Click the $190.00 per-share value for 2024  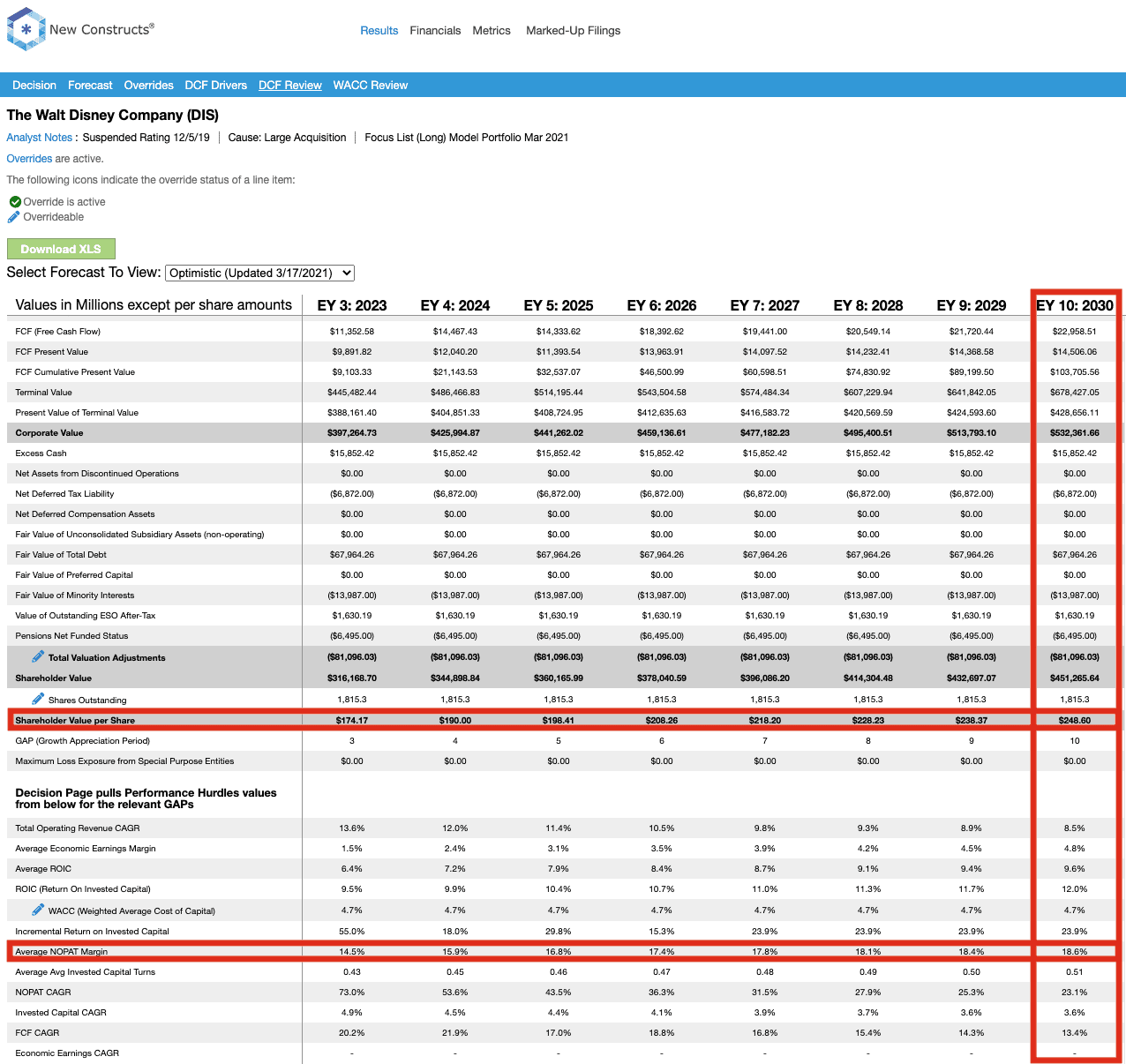point(455,721)
